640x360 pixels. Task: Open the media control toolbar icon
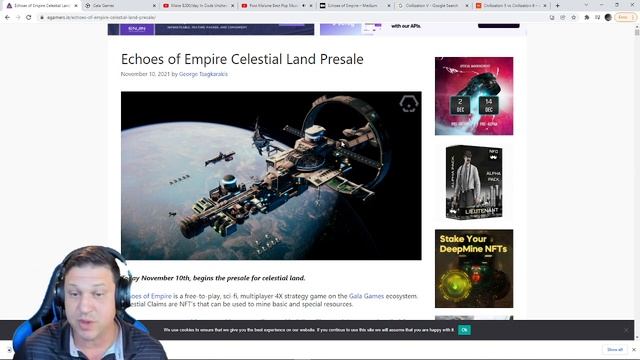(x=597, y=18)
